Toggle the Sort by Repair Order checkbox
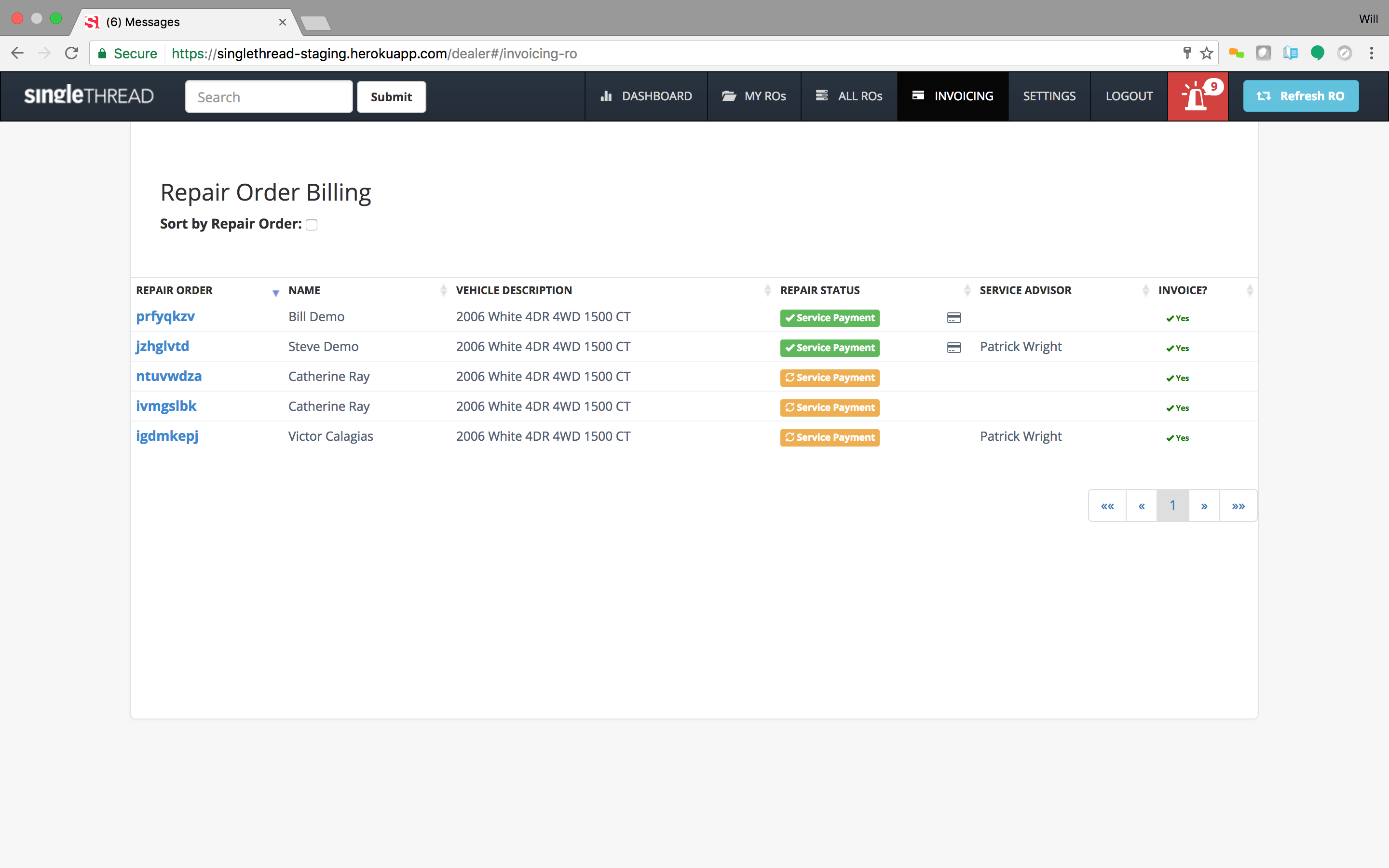This screenshot has width=1389, height=868. coord(312,224)
